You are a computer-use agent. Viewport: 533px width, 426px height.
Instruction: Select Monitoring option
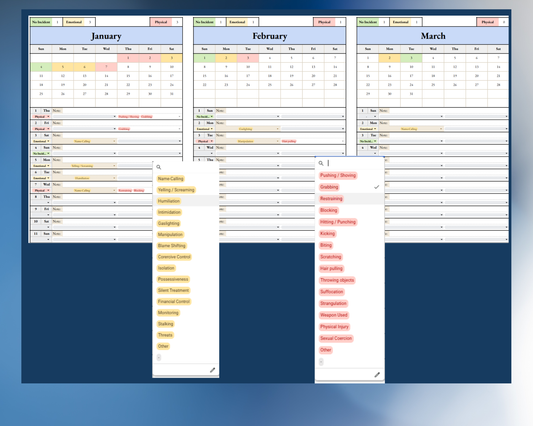pos(168,313)
